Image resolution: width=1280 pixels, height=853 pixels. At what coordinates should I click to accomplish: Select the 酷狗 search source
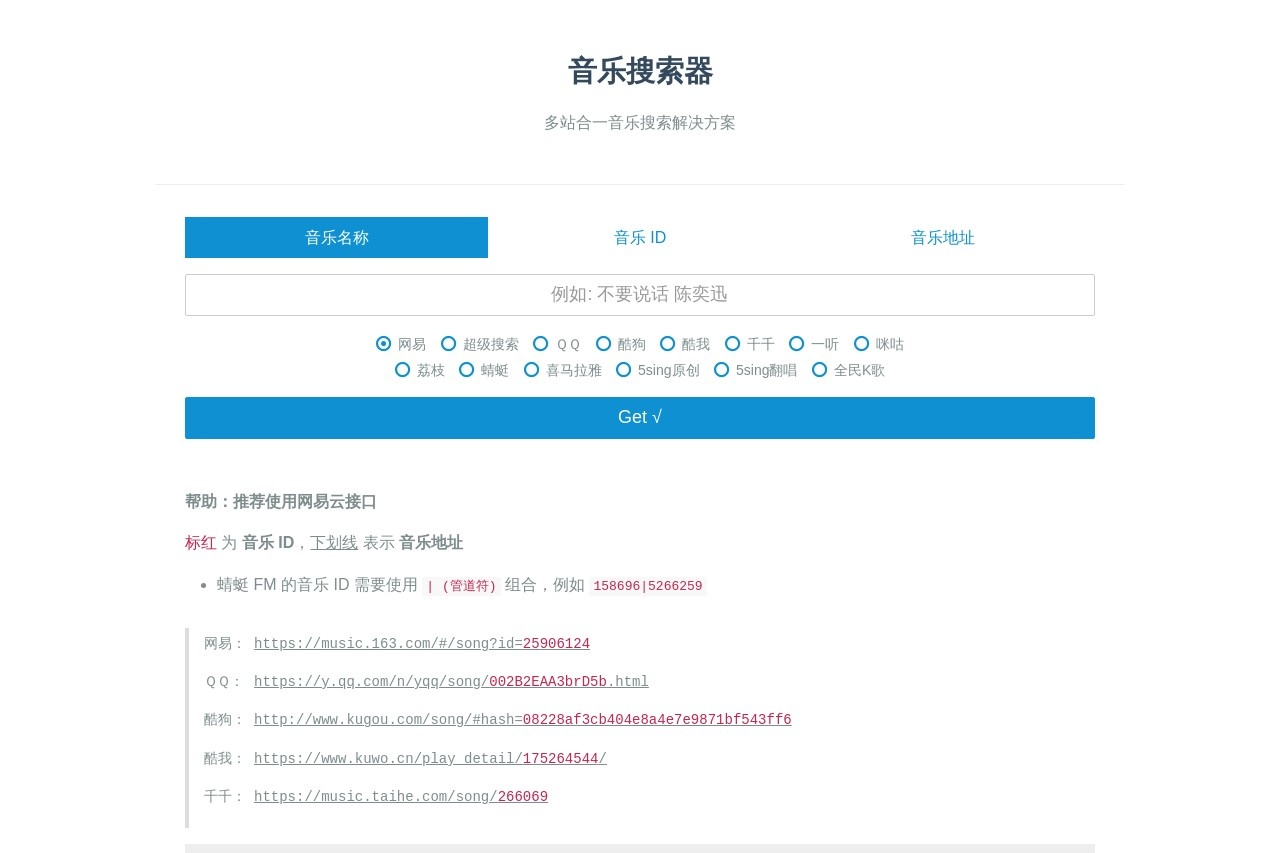point(604,344)
